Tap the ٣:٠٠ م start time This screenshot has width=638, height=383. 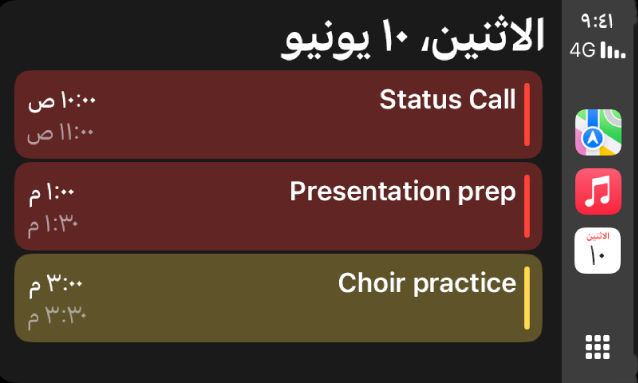pos(56,285)
